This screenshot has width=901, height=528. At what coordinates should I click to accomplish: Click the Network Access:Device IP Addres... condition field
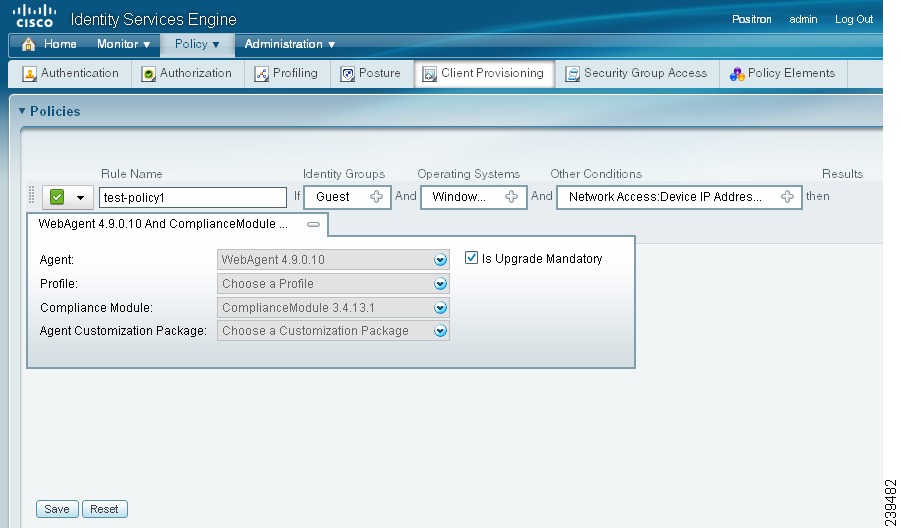pos(679,197)
